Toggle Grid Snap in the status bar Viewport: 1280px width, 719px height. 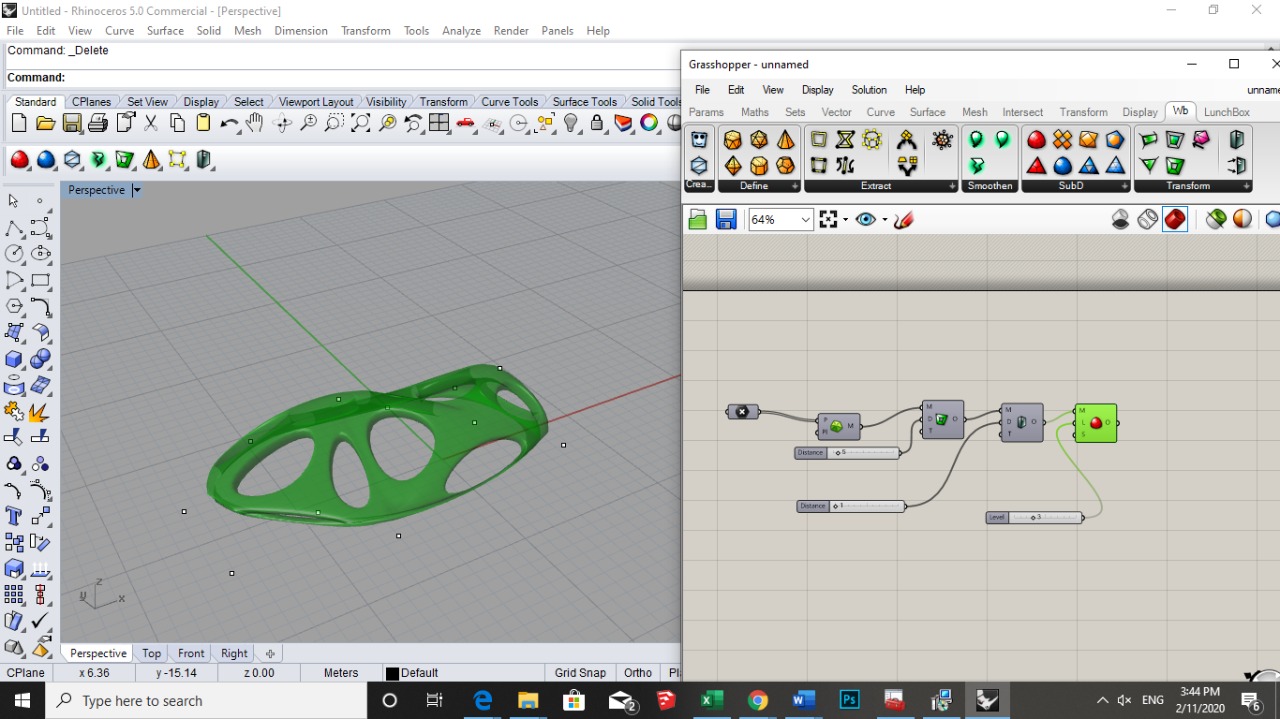pyautogui.click(x=579, y=673)
